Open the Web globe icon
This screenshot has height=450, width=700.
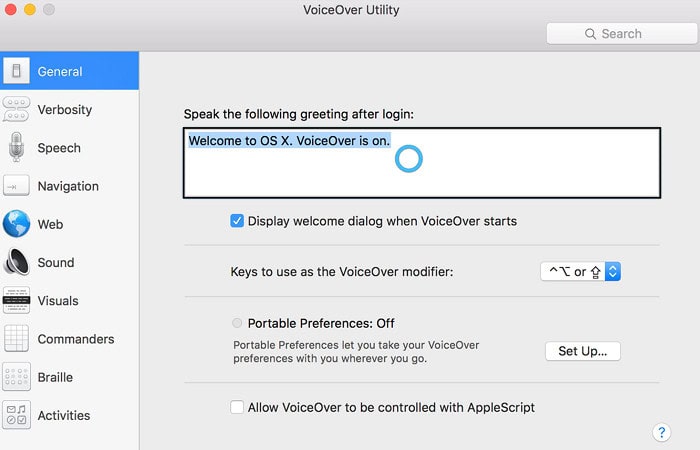[x=16, y=224]
